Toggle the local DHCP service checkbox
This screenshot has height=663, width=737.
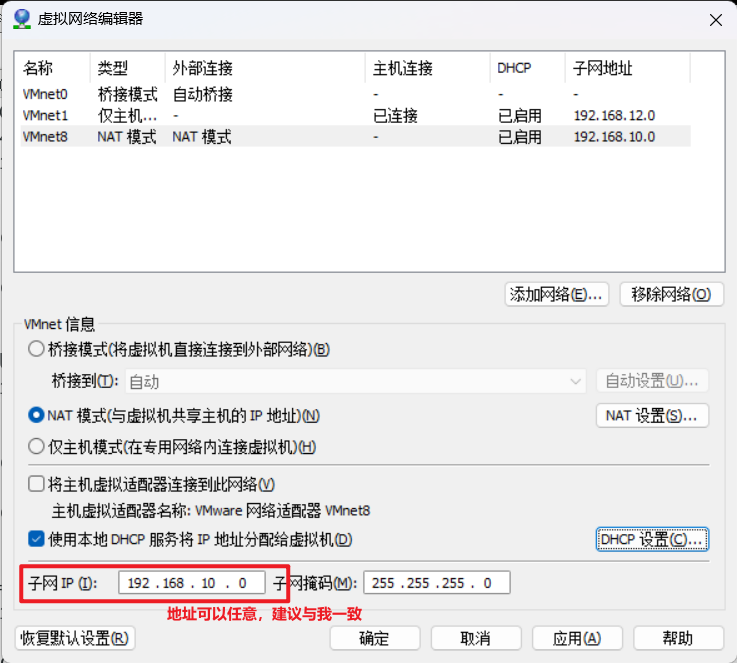point(37,539)
